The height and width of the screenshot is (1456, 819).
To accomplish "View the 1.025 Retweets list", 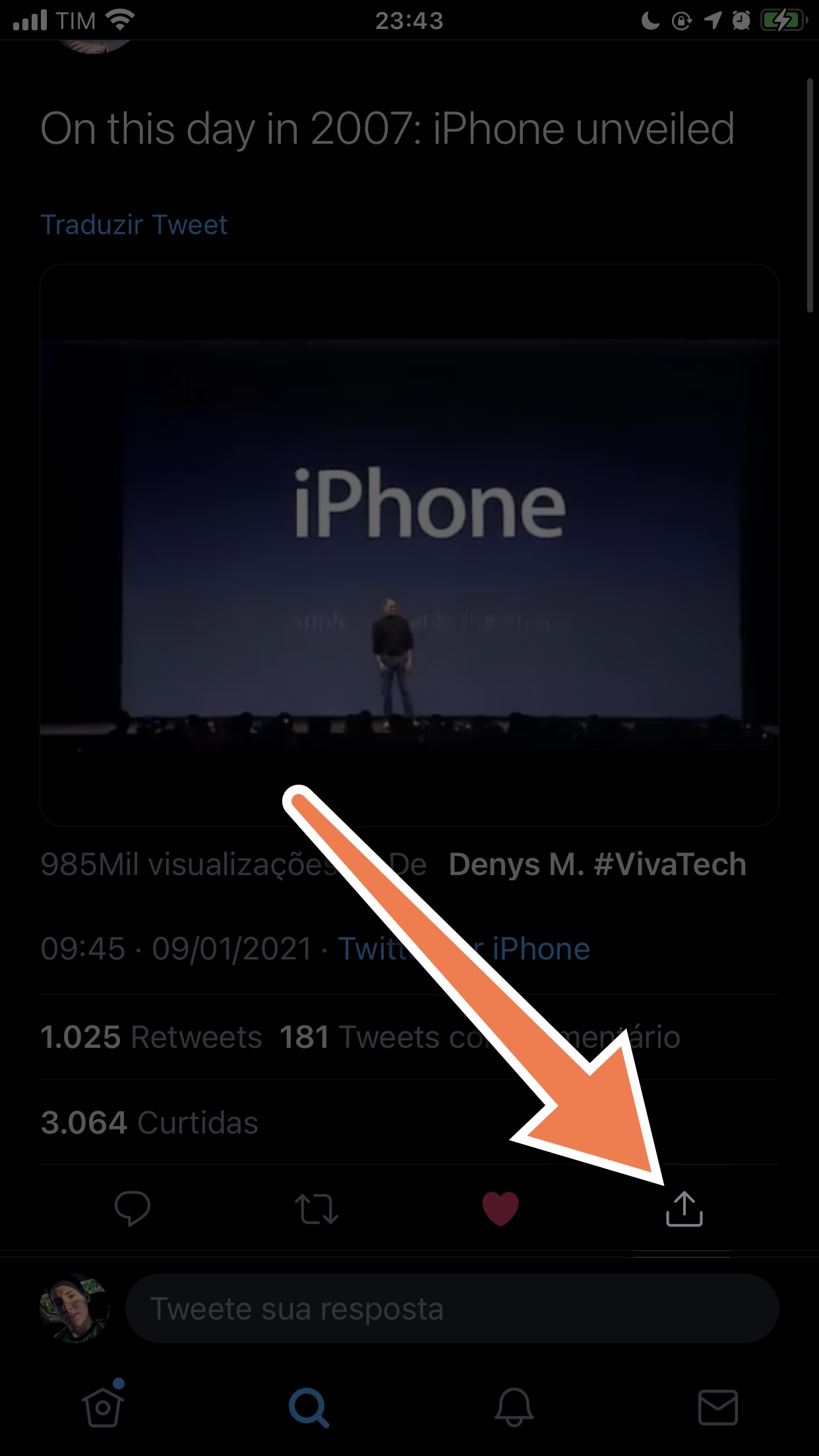I will pyautogui.click(x=151, y=1037).
